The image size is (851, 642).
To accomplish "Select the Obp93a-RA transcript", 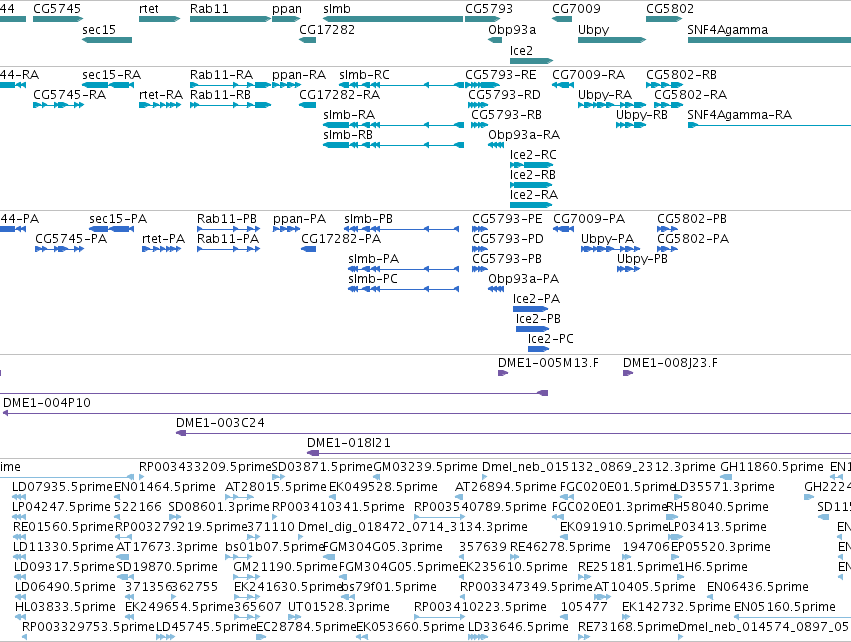I will 496,145.
